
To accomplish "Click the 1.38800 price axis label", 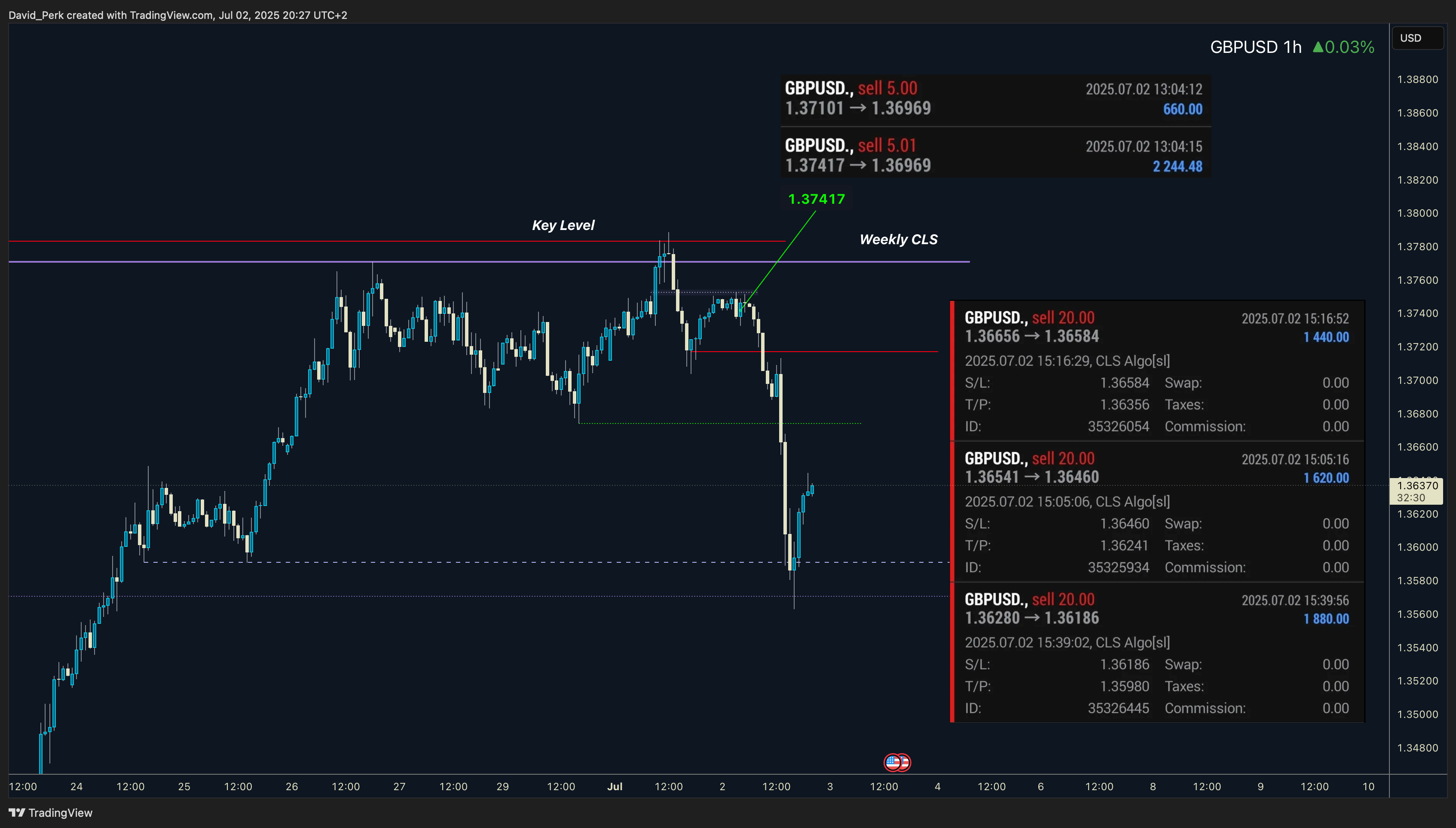I will click(1417, 80).
